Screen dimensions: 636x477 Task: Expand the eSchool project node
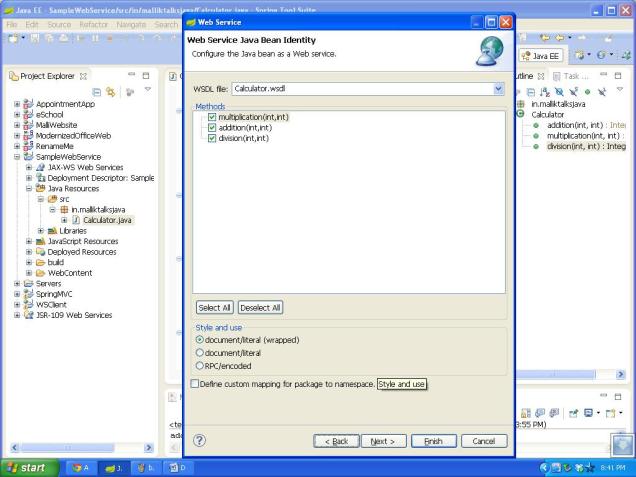(17, 114)
